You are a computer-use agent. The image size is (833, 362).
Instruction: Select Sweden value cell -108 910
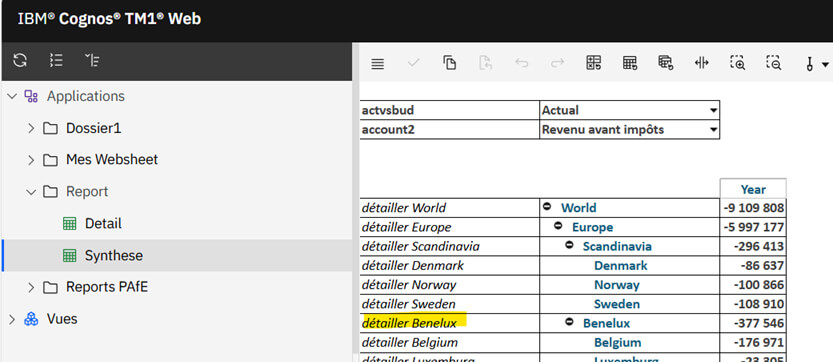(753, 304)
